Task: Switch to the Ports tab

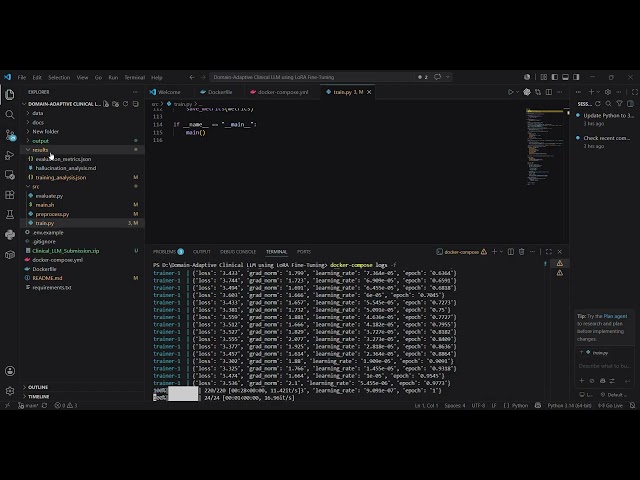Action: click(304, 252)
